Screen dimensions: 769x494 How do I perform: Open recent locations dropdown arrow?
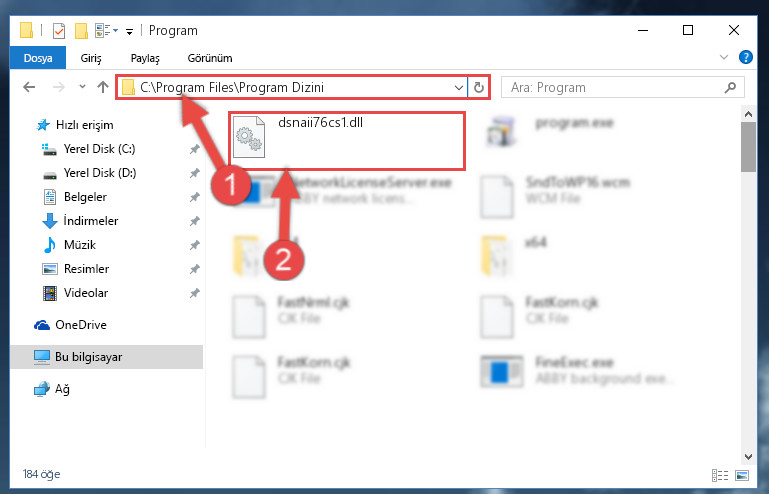(82, 87)
